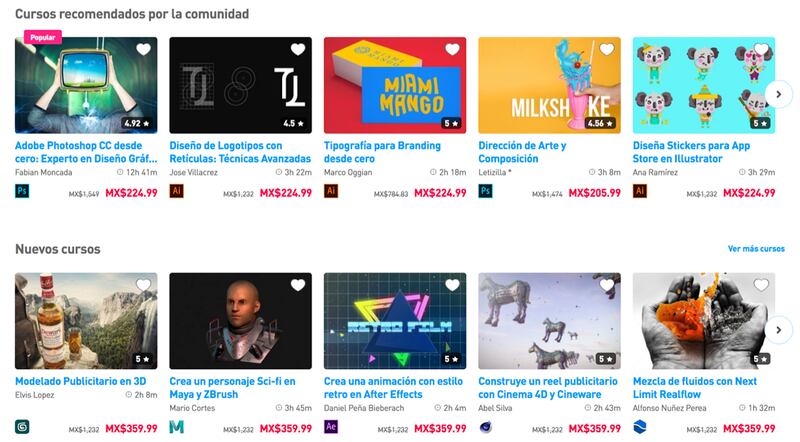Image resolution: width=800 pixels, height=442 pixels.
Task: Open Diseña Stickers para App Store title
Action: (x=691, y=152)
